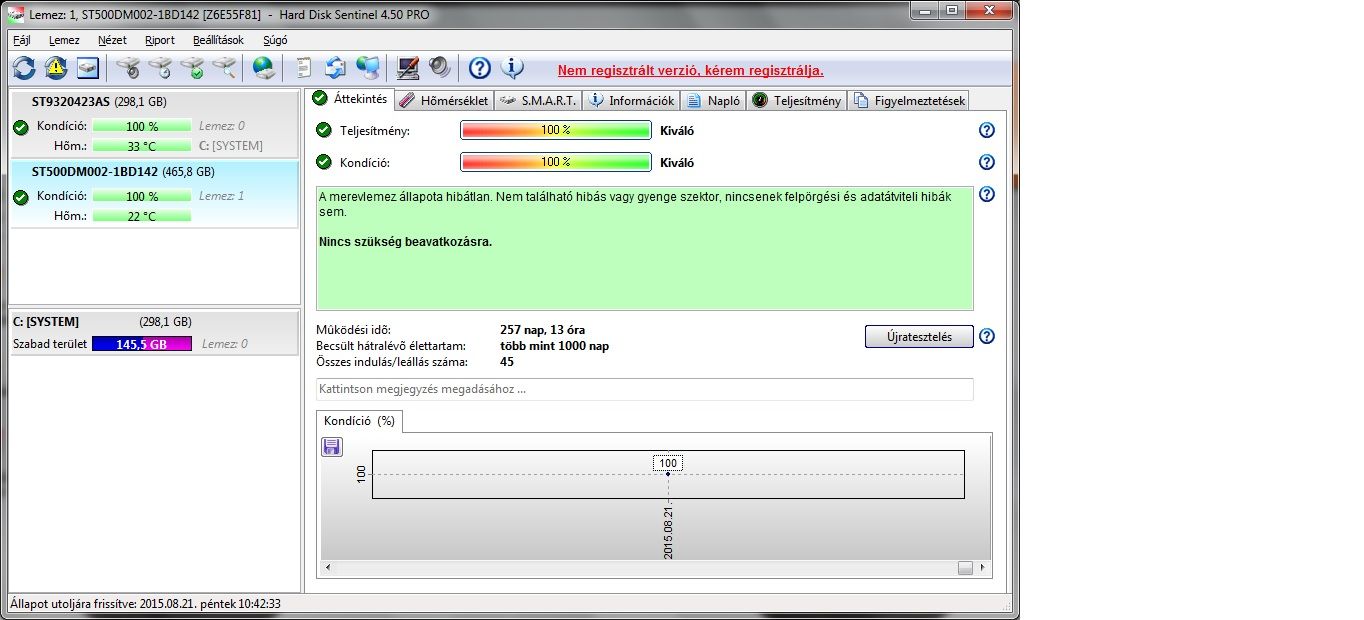Click status bar Állapot utoljára frissítve text
Screen dimensions: 1364x620
(145, 604)
